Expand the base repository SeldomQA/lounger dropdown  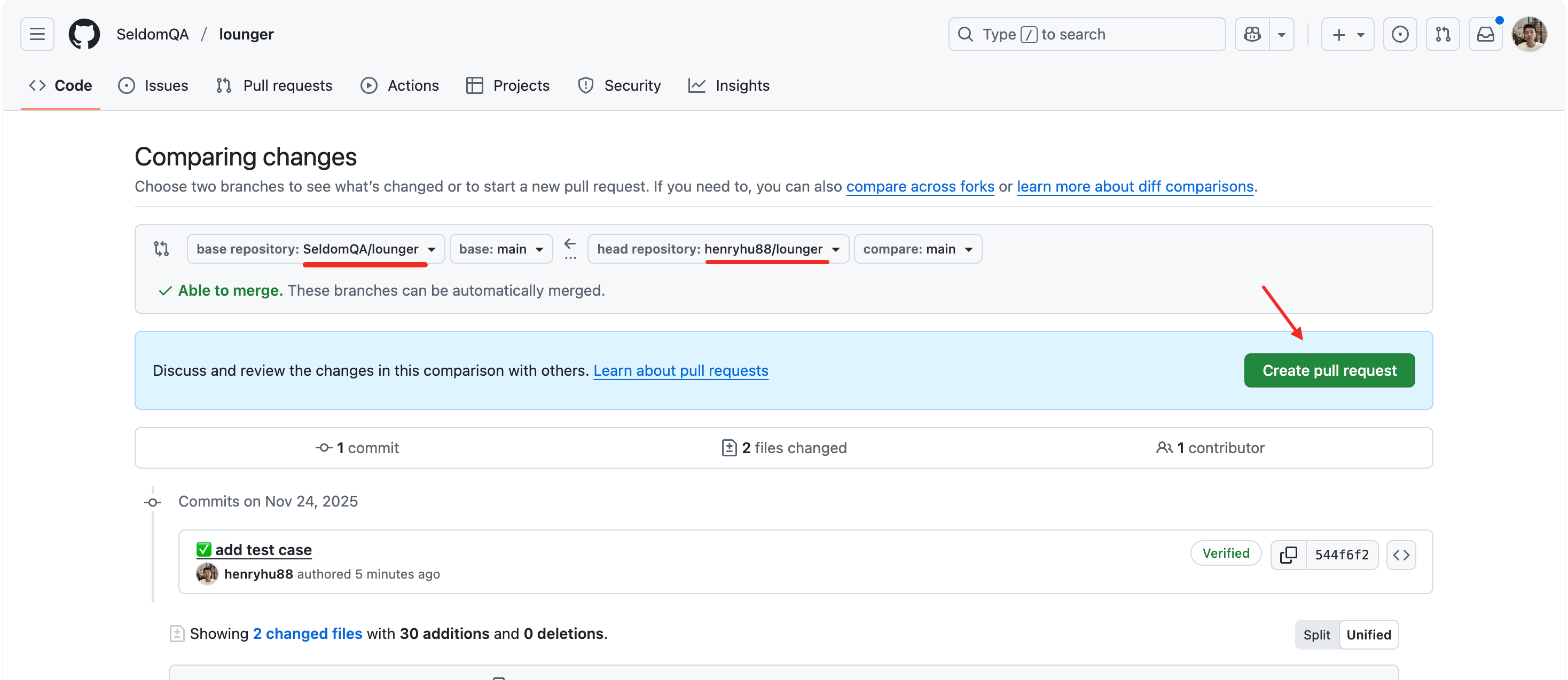pyautogui.click(x=315, y=249)
